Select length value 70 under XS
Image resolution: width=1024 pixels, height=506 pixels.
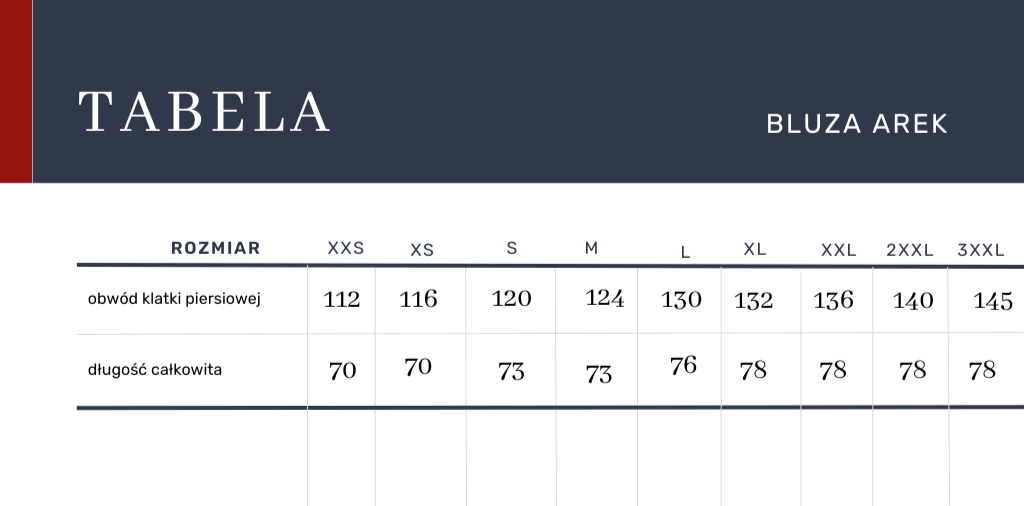pos(418,367)
